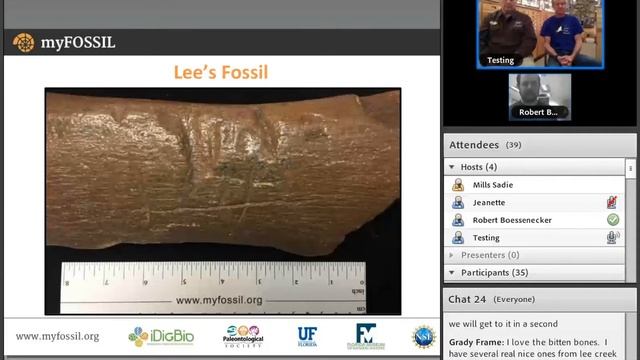Select the Robert B... webcam video feed

point(540,97)
